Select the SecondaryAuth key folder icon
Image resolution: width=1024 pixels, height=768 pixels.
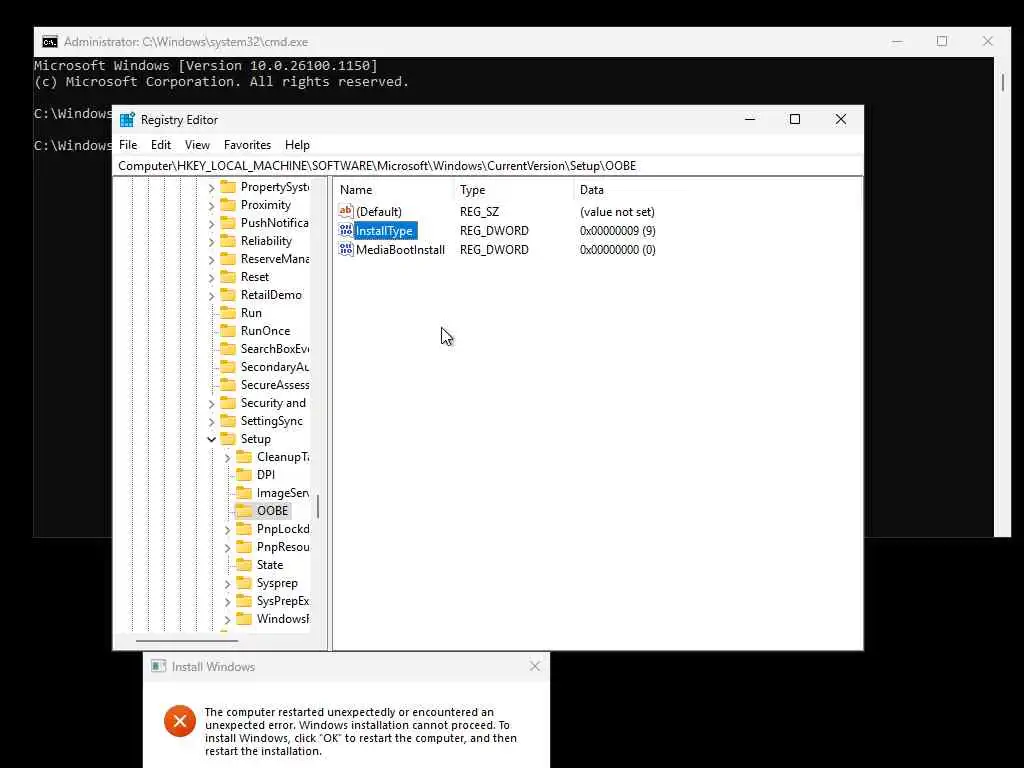(x=228, y=366)
